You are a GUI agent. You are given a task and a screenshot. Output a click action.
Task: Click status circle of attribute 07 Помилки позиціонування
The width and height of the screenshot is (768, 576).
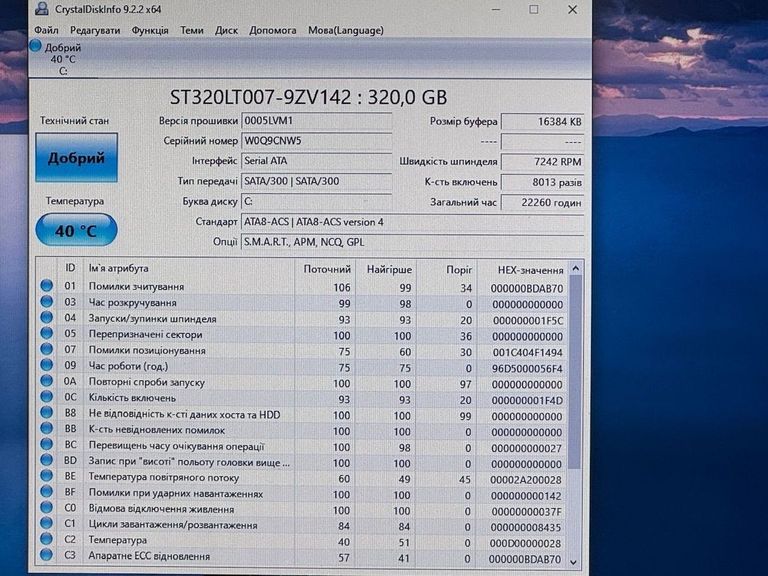pyautogui.click(x=47, y=349)
